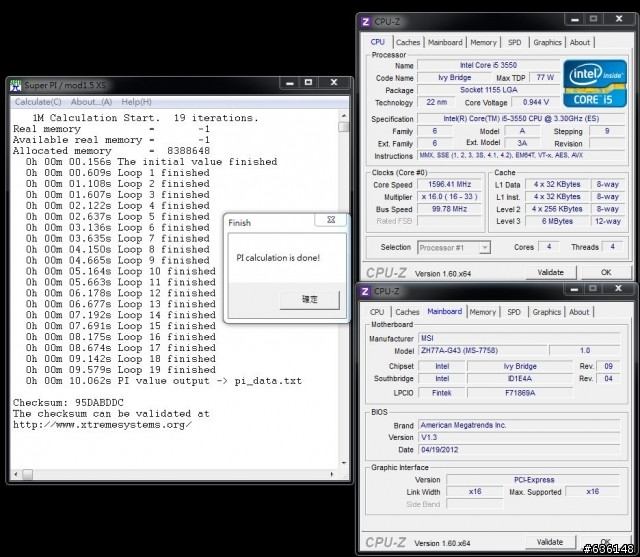Expand the Processor #1 selection dropdown
Image resolution: width=640 pixels, height=557 pixels.
[484, 248]
